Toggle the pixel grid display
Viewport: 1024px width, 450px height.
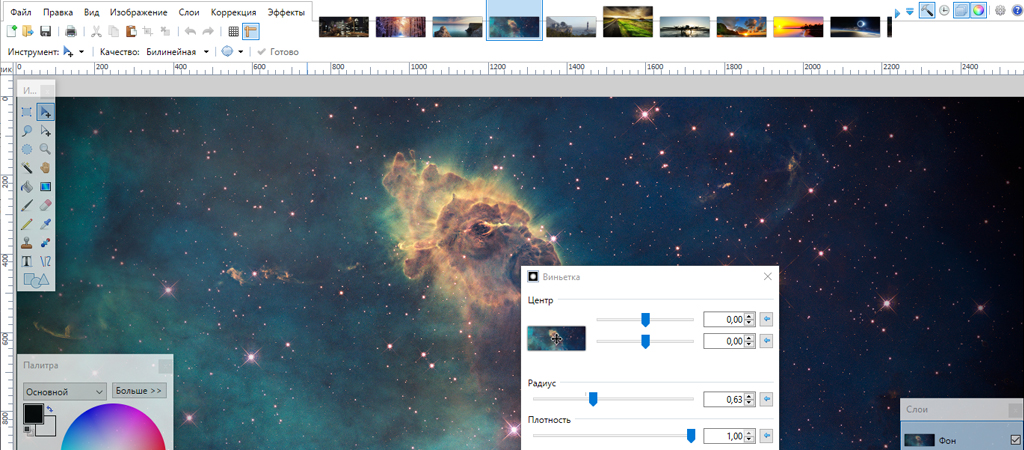point(234,31)
